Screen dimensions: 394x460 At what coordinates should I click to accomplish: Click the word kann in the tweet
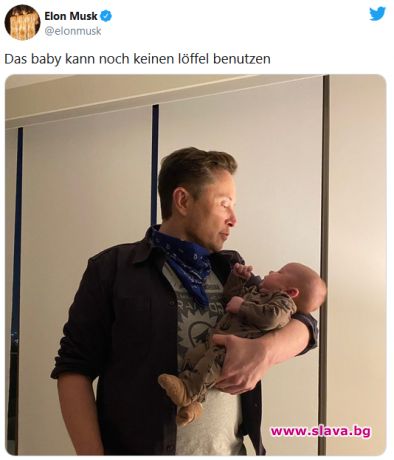pos(79,59)
